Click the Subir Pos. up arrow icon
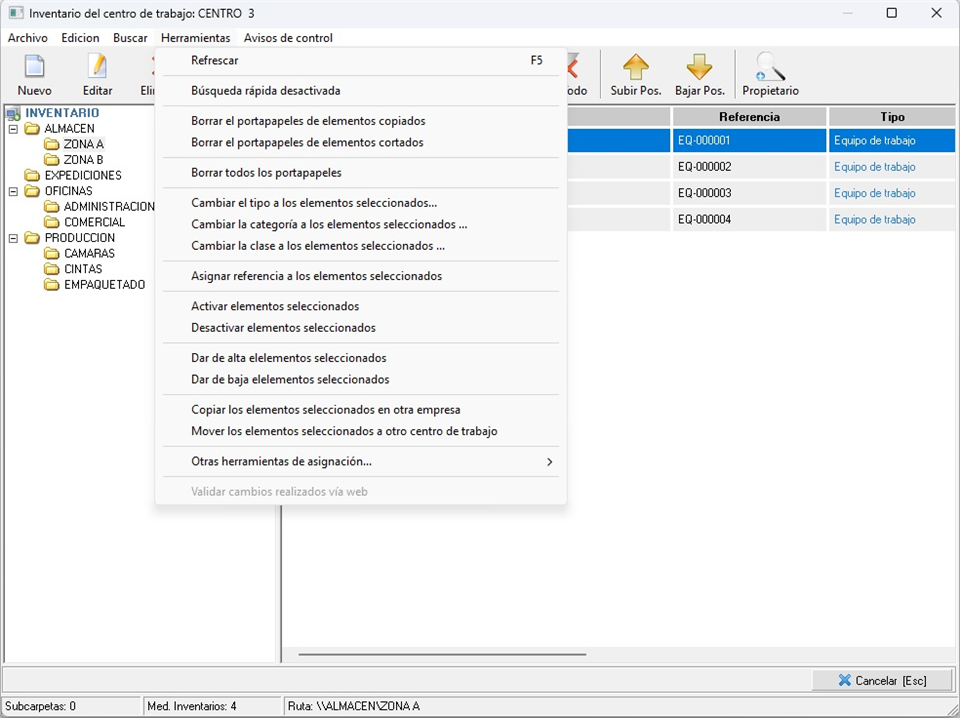960x718 pixels. (635, 68)
